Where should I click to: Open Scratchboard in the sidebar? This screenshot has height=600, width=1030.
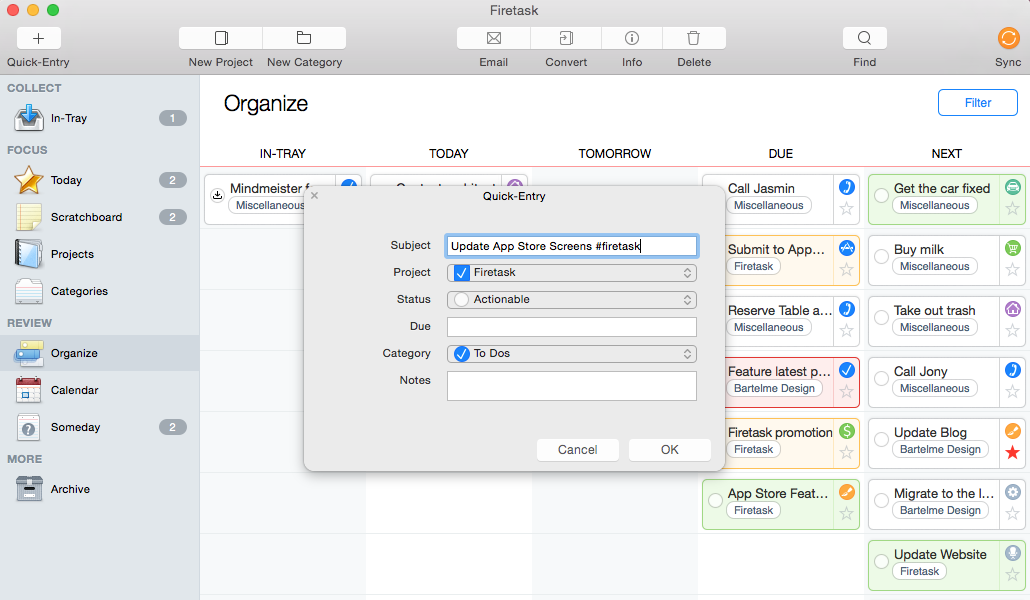point(99,217)
